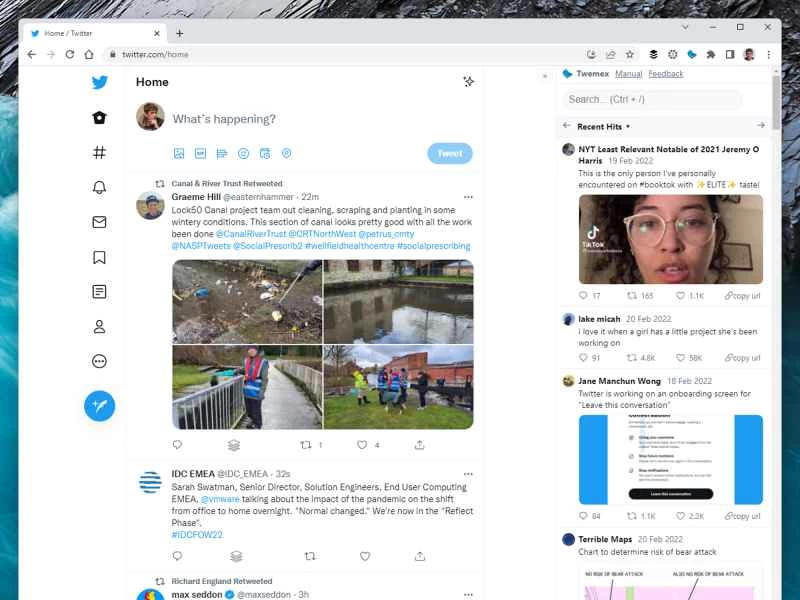Open the Explore hashtag icon in sidebar

[x=99, y=153]
